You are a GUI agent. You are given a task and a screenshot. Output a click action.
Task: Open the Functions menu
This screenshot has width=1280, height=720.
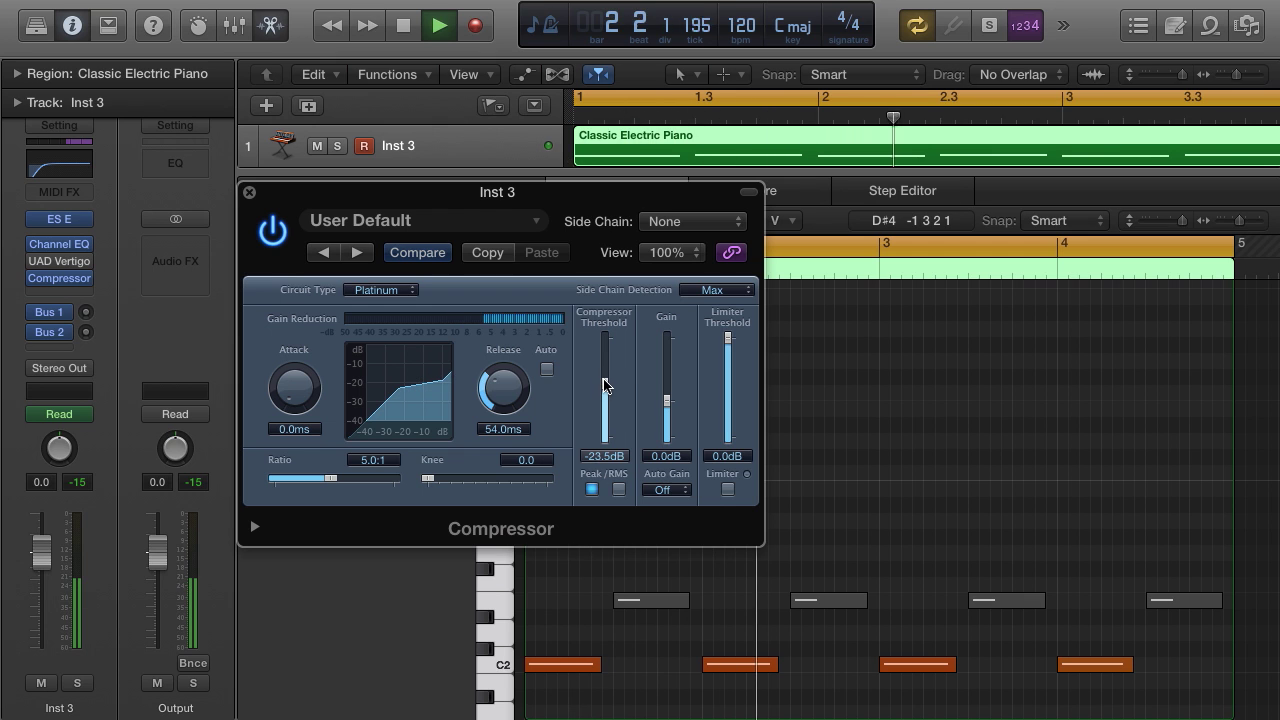point(394,74)
